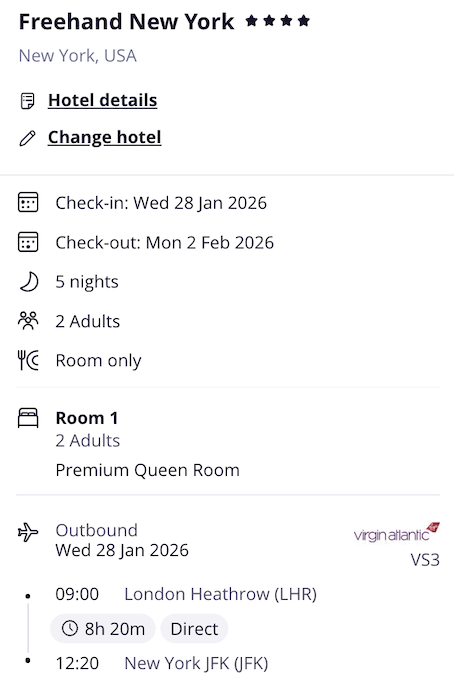Click the pencil edit icon

tap(28, 138)
